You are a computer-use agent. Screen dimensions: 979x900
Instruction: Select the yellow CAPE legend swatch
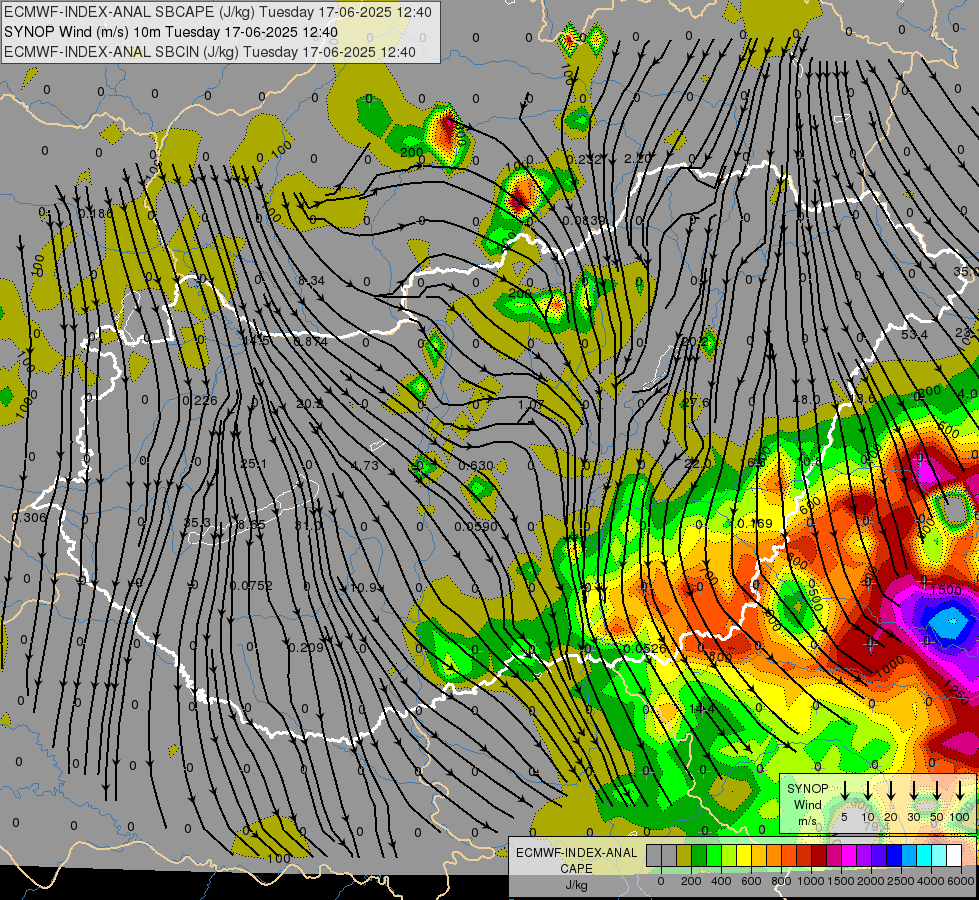click(744, 856)
